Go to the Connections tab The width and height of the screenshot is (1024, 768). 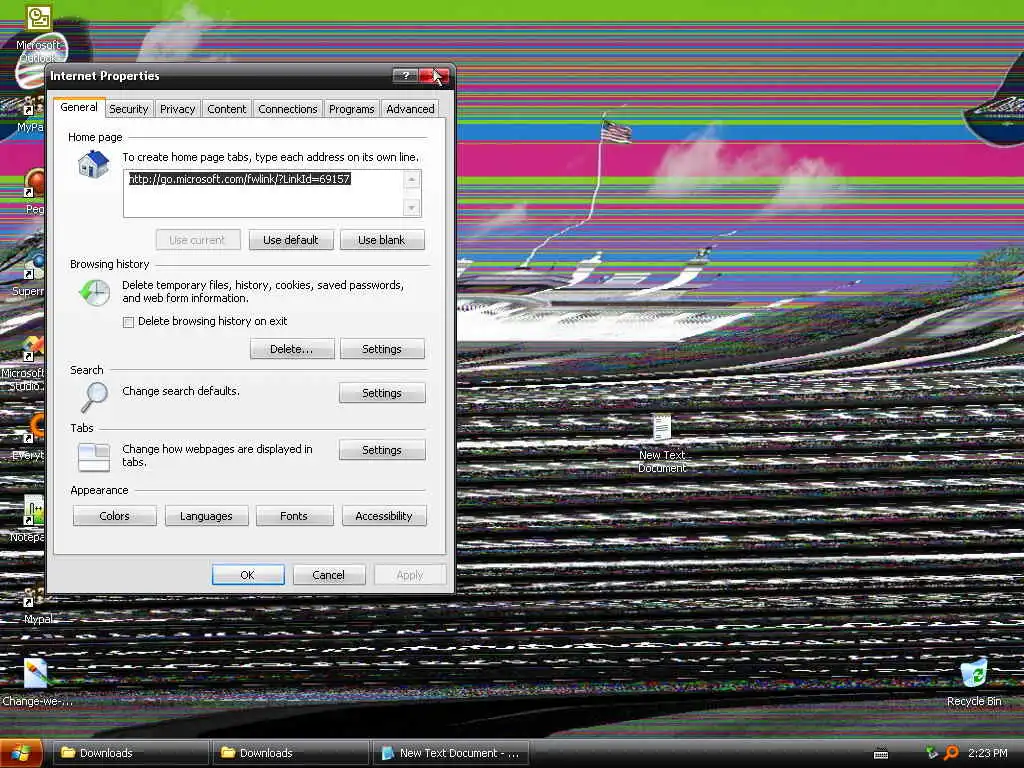click(287, 109)
